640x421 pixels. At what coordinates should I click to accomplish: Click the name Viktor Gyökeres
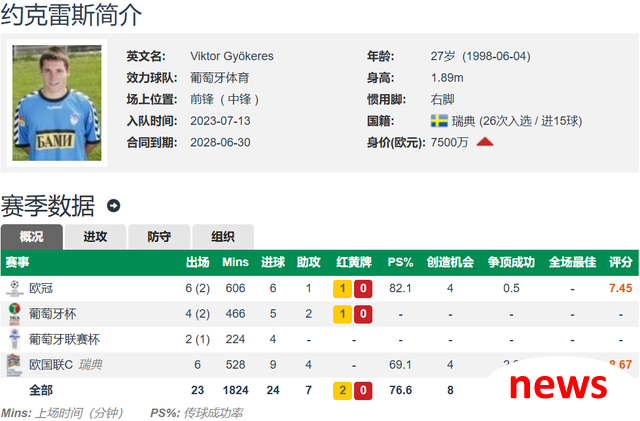coord(232,56)
